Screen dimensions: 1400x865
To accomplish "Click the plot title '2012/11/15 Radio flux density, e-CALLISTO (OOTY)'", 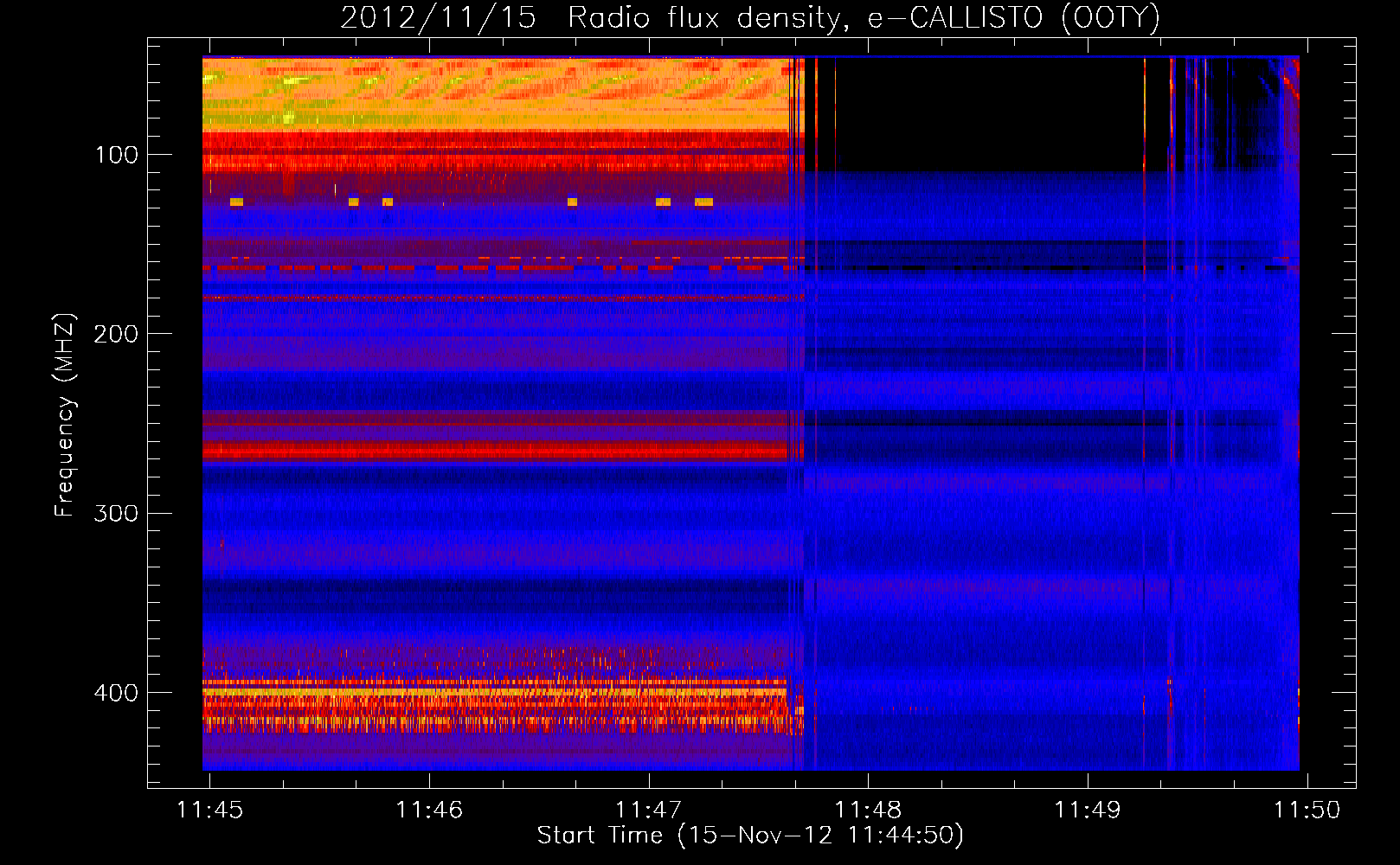I will coord(750,18).
